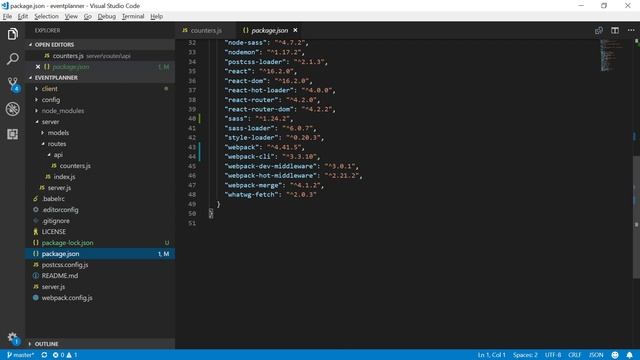Switch to the counters.js editor tab
The image size is (640, 360).
[x=206, y=31]
